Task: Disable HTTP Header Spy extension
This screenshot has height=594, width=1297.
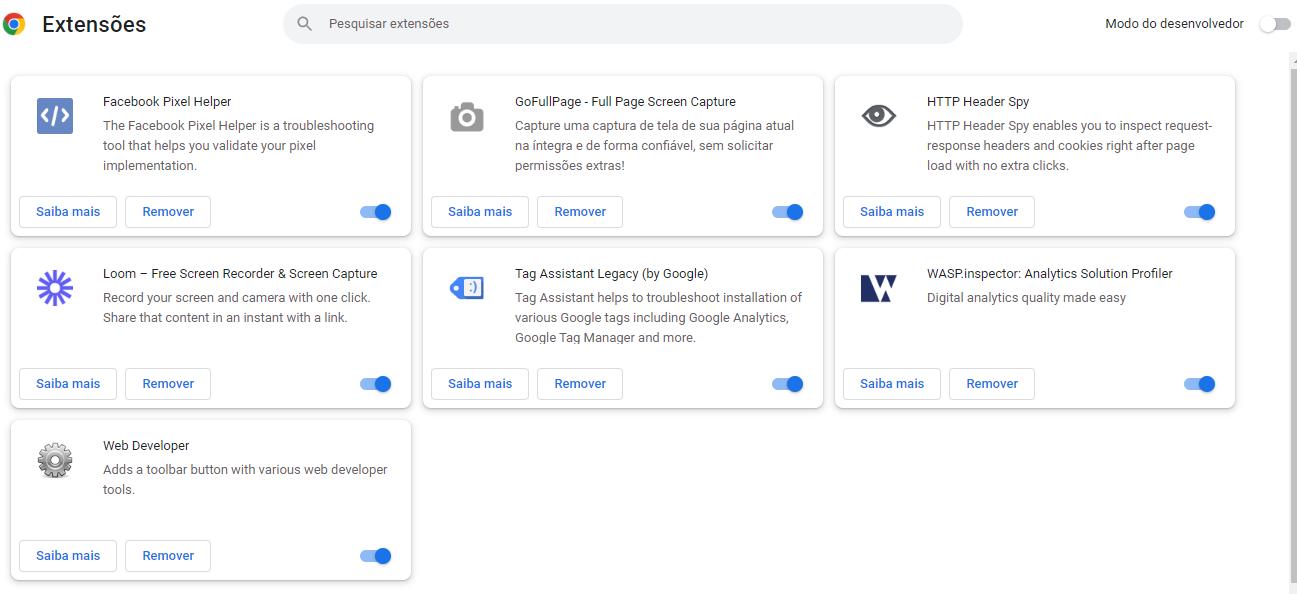Action: [x=1200, y=212]
